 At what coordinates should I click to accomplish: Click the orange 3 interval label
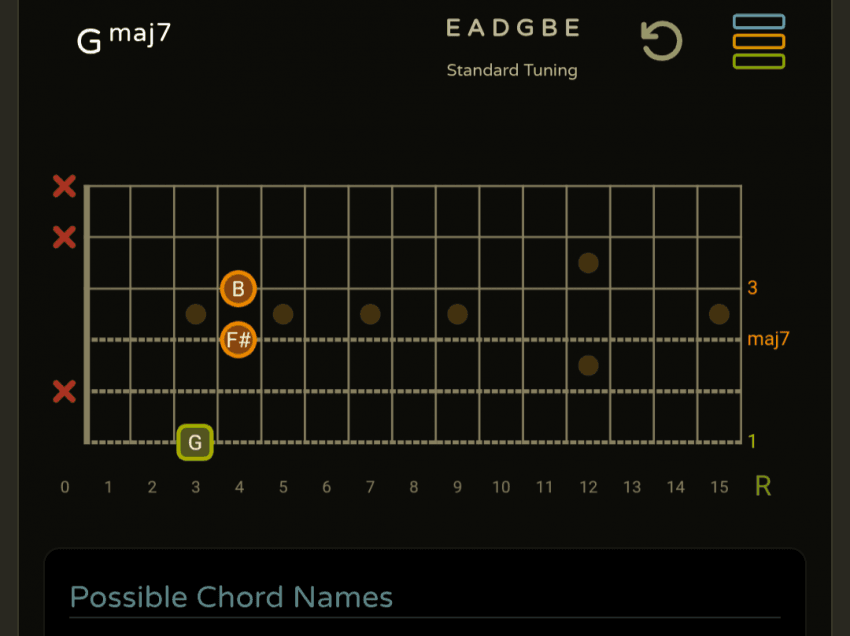pyautogui.click(x=752, y=288)
